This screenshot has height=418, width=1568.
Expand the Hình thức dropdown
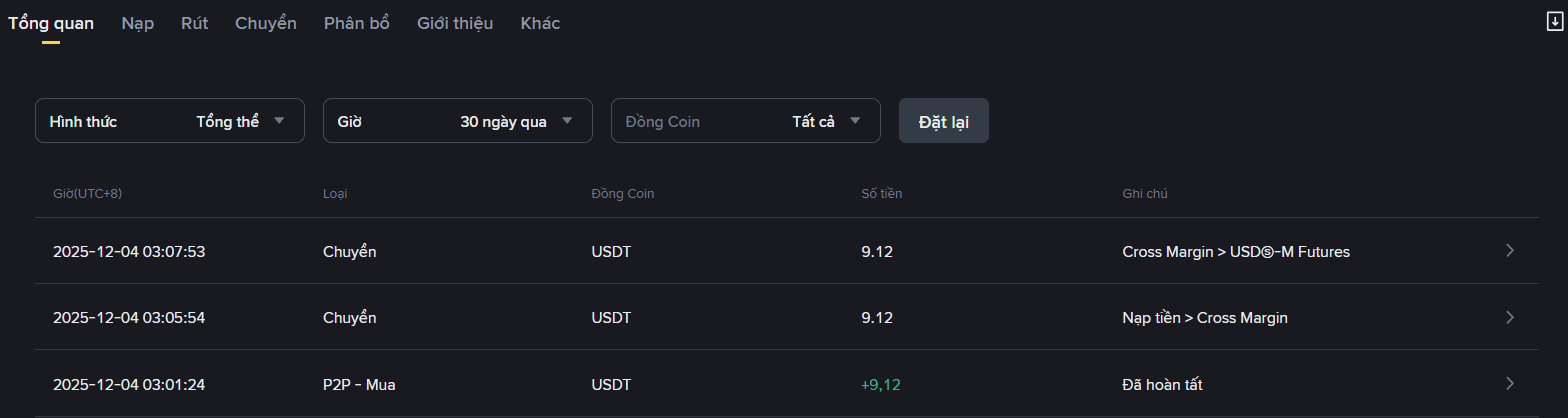(169, 121)
